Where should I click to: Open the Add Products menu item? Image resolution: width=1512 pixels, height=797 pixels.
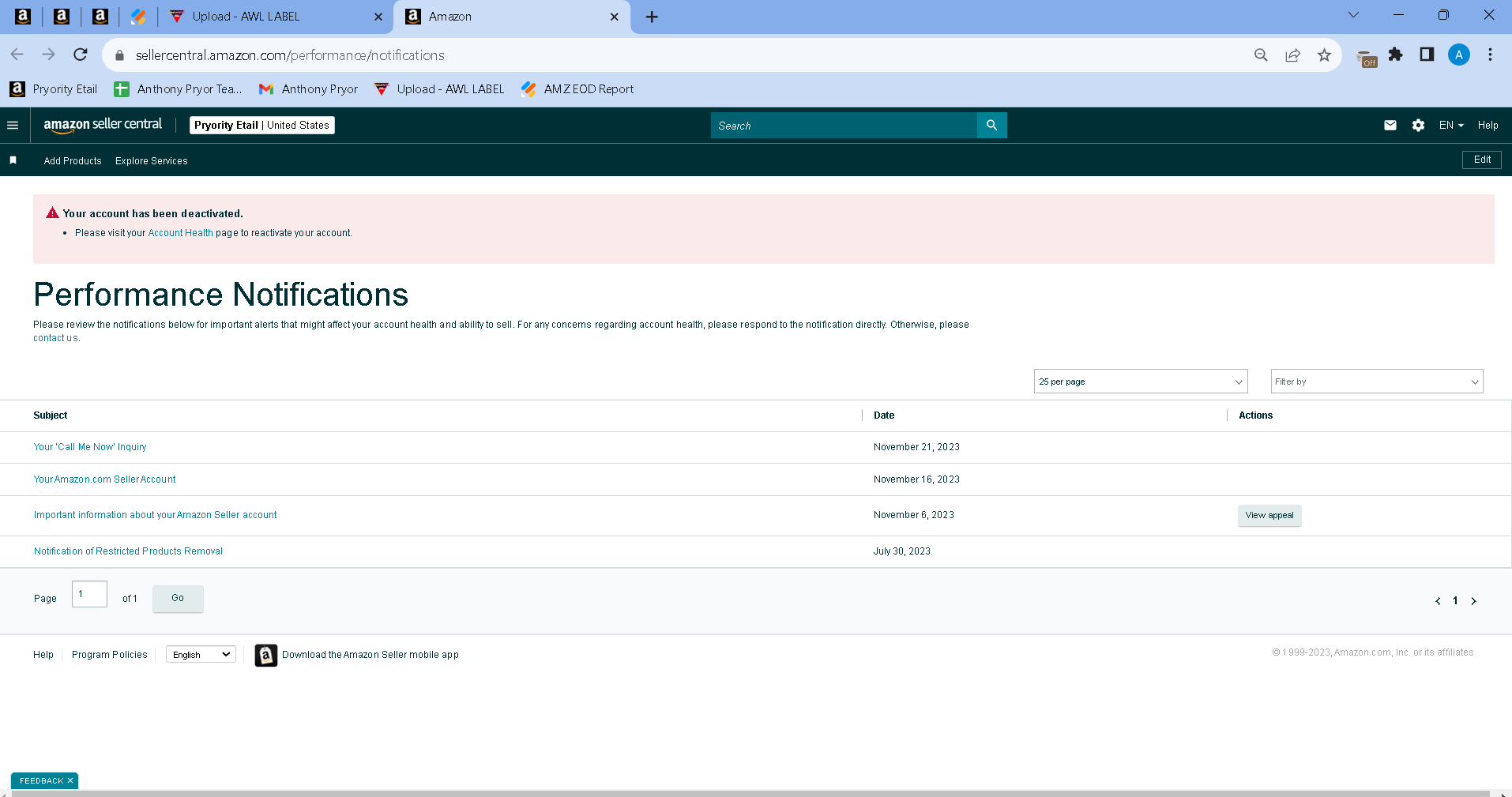(x=73, y=161)
